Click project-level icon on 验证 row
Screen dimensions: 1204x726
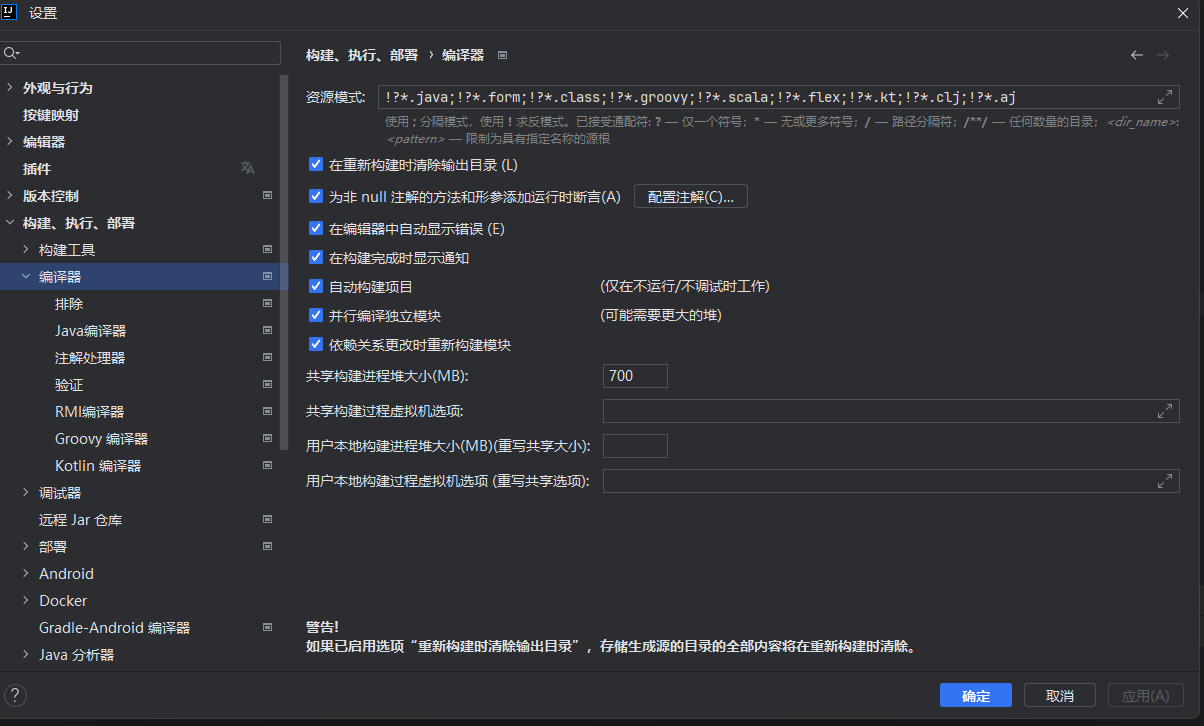(267, 384)
